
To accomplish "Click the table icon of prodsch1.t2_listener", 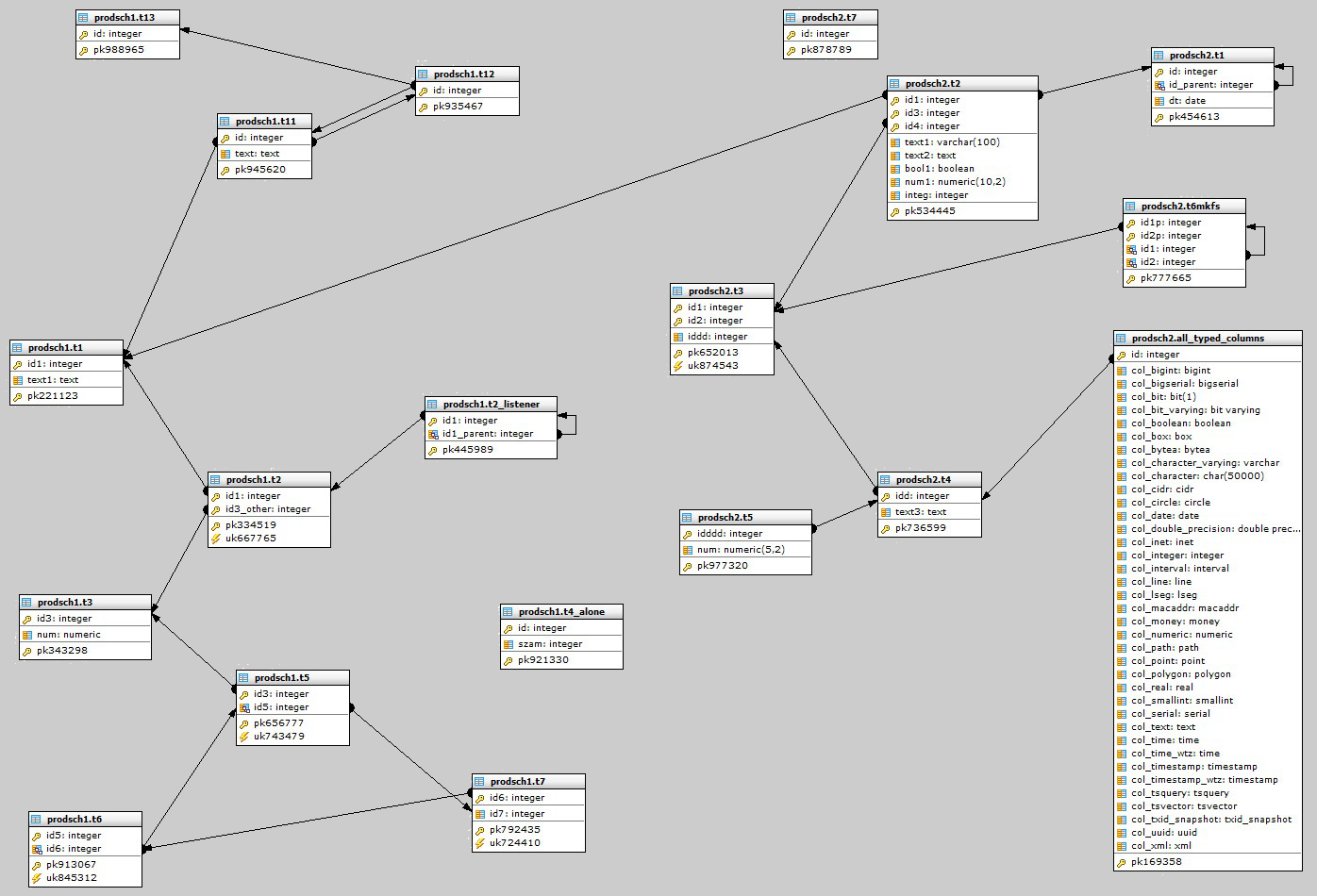I will pos(433,405).
